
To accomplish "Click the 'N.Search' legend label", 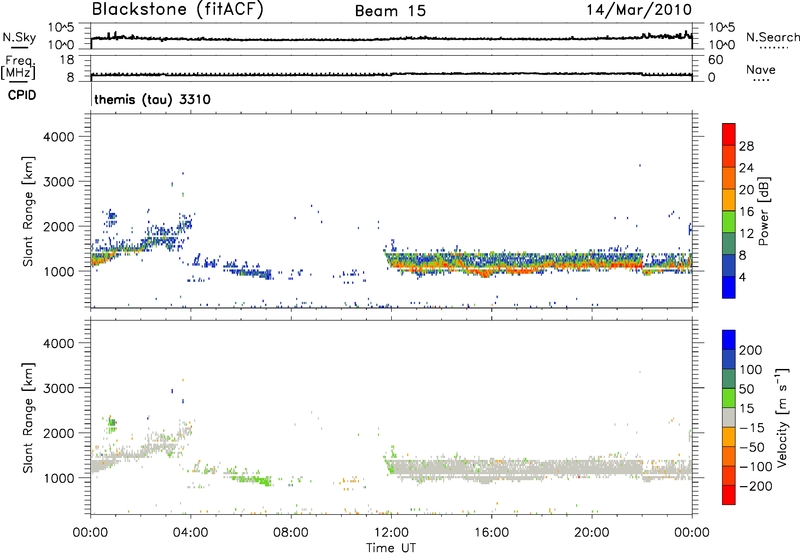I will [x=772, y=37].
